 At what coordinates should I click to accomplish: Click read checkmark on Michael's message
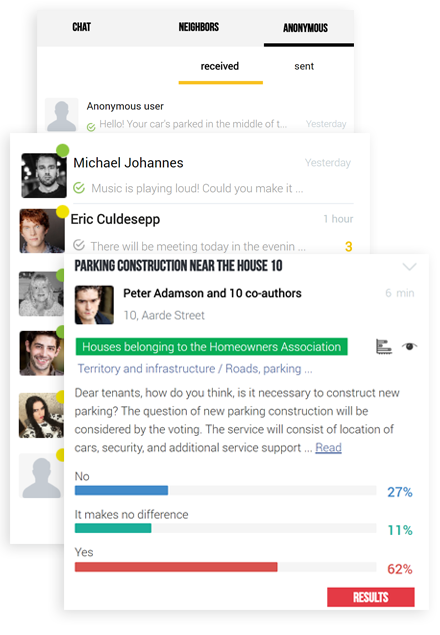[x=79, y=188]
